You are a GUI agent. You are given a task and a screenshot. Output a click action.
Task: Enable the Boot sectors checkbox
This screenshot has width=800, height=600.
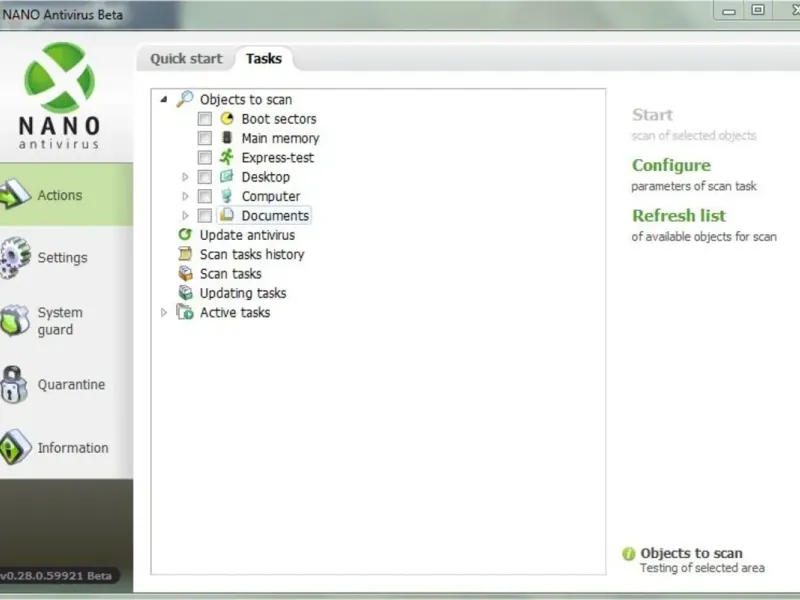pos(205,119)
